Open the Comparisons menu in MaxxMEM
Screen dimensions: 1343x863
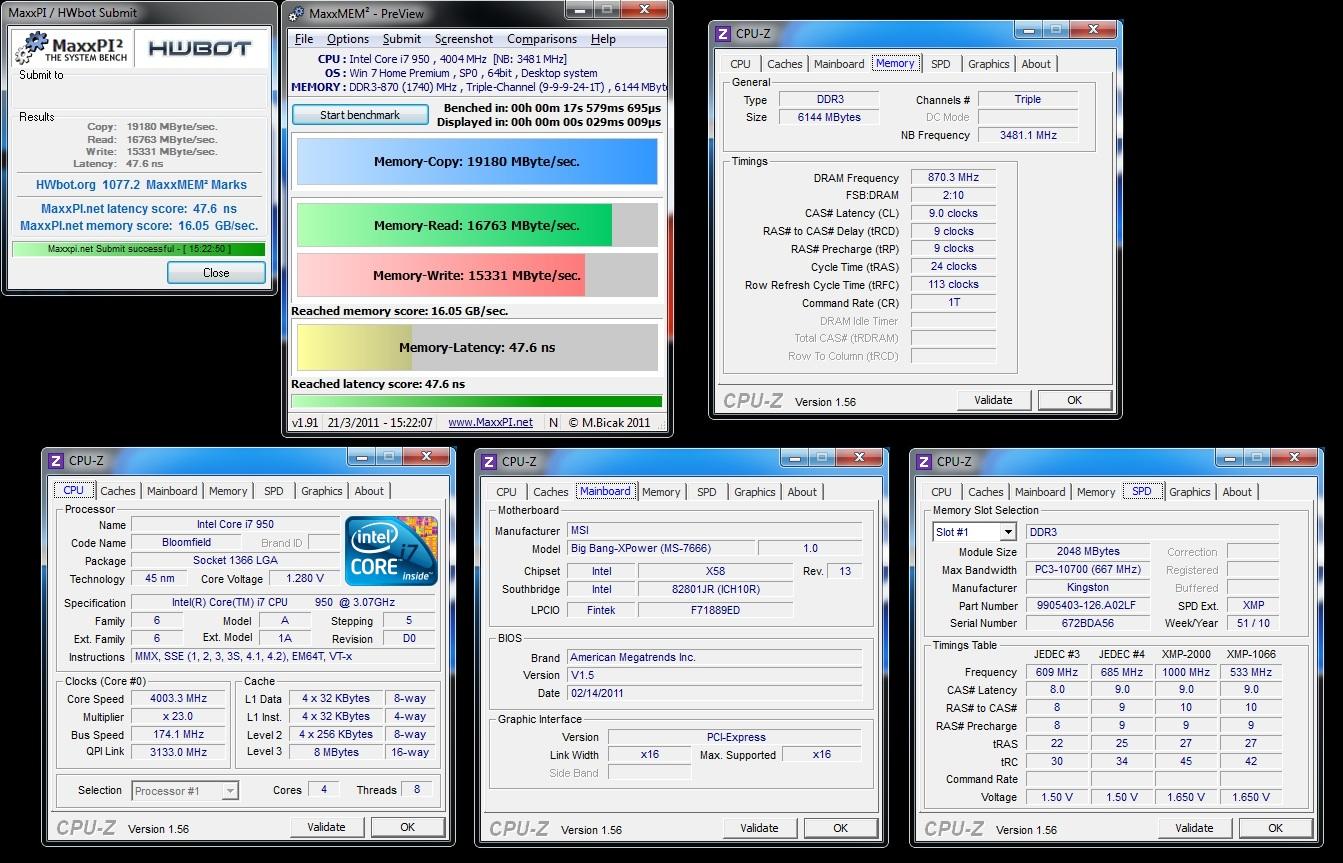pyautogui.click(x=542, y=39)
